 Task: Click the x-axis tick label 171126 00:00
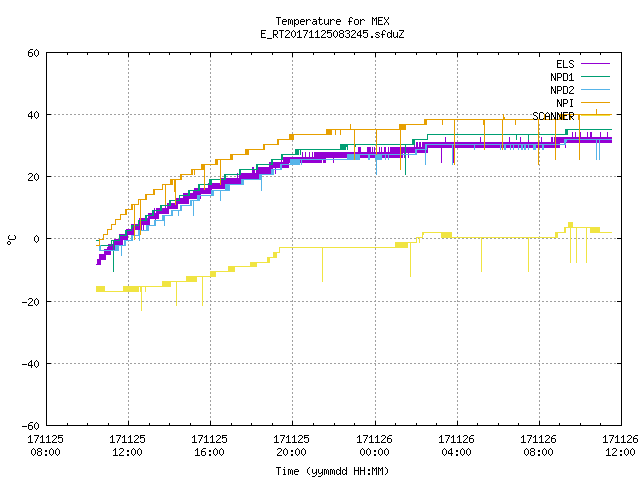tap(374, 446)
